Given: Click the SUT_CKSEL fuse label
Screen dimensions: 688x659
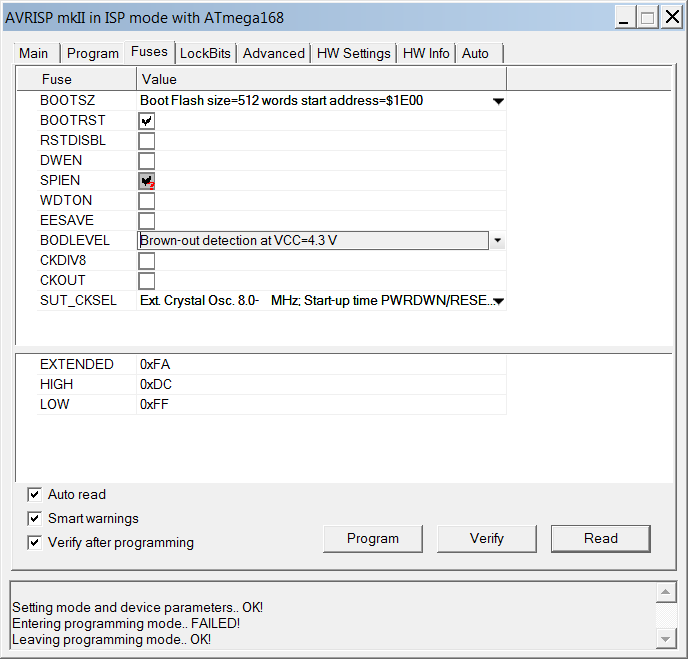Looking at the screenshot, I should point(78,301).
